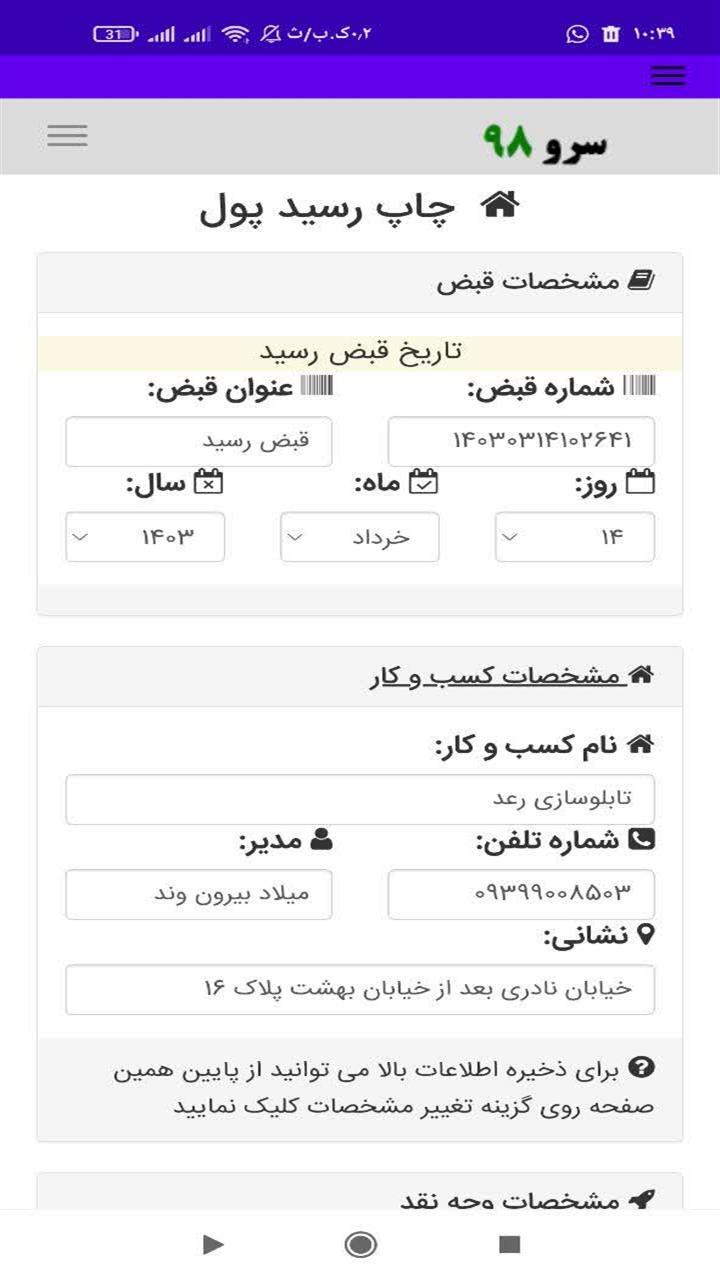Screen dimensions: 720x1280
Task: Click the calendar icon next to روز label
Action: point(642,481)
